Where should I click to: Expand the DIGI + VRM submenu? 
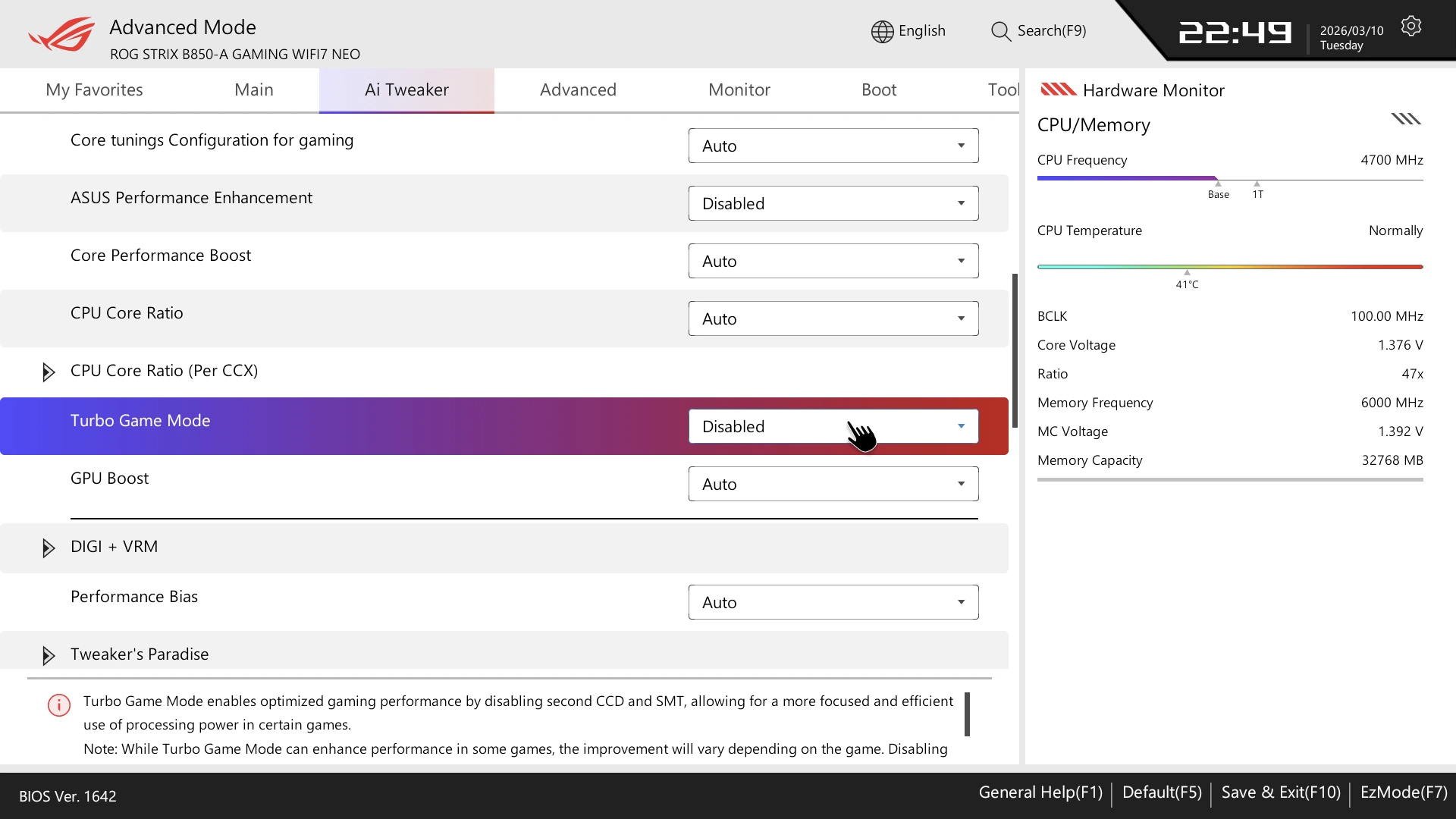tap(49, 548)
